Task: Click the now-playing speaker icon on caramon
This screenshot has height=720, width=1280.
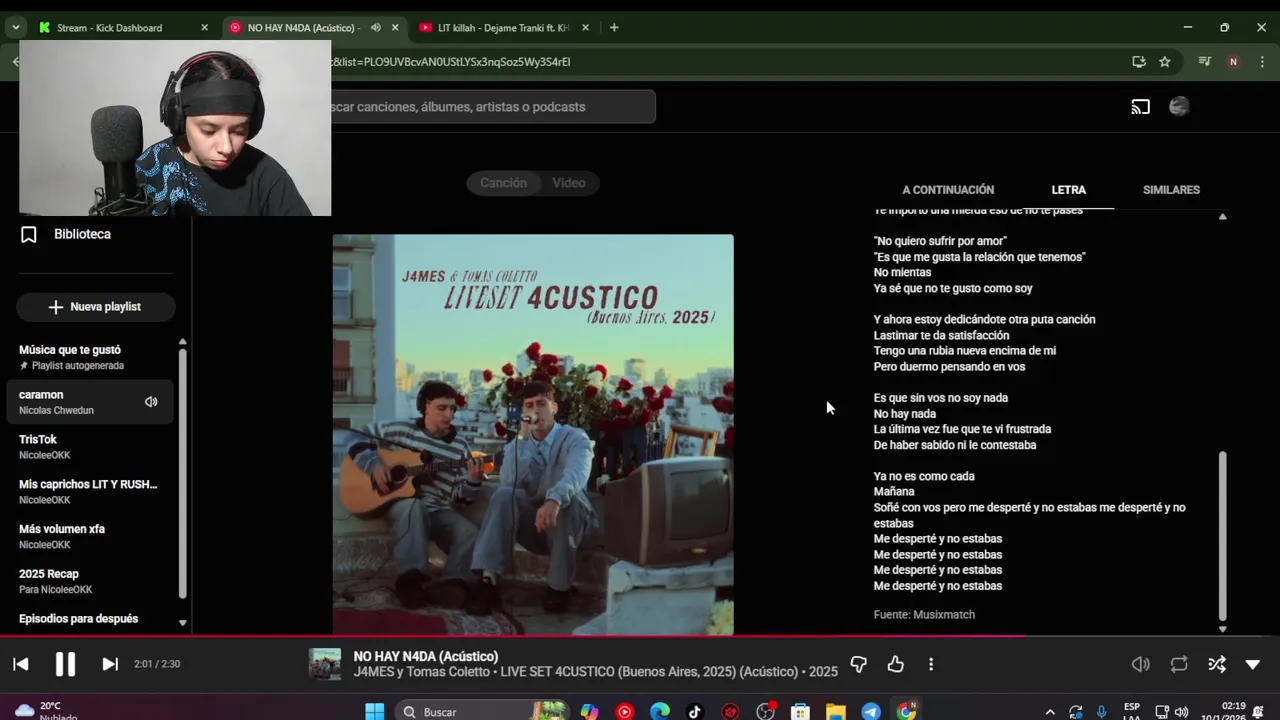Action: pos(151,402)
